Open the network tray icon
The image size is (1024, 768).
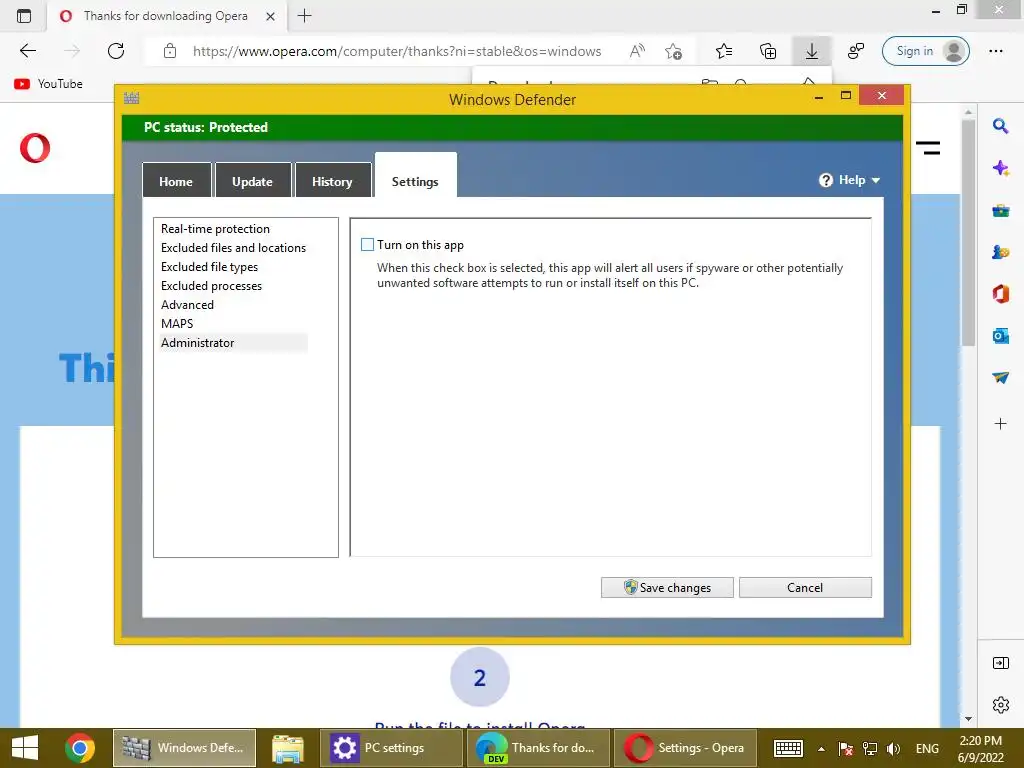pyautogui.click(x=870, y=748)
